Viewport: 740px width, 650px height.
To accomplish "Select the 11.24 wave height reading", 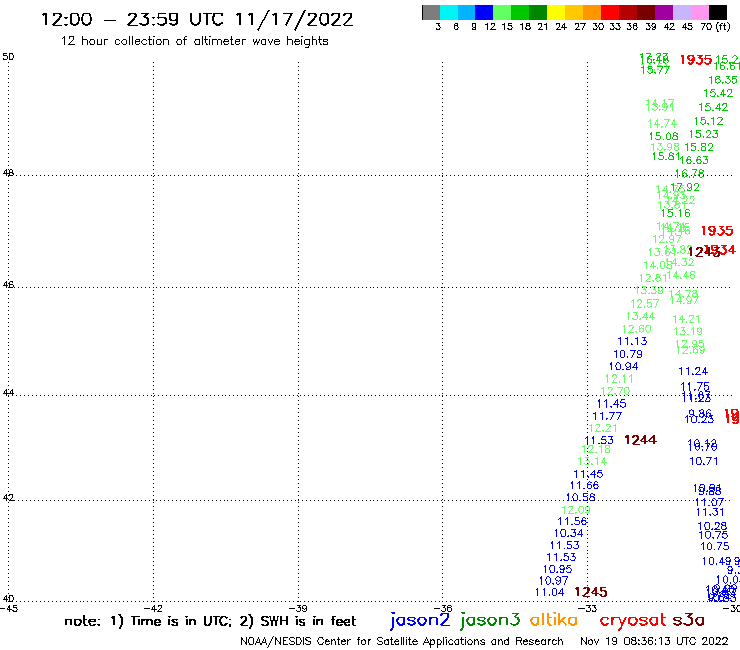I will click(x=693, y=371).
